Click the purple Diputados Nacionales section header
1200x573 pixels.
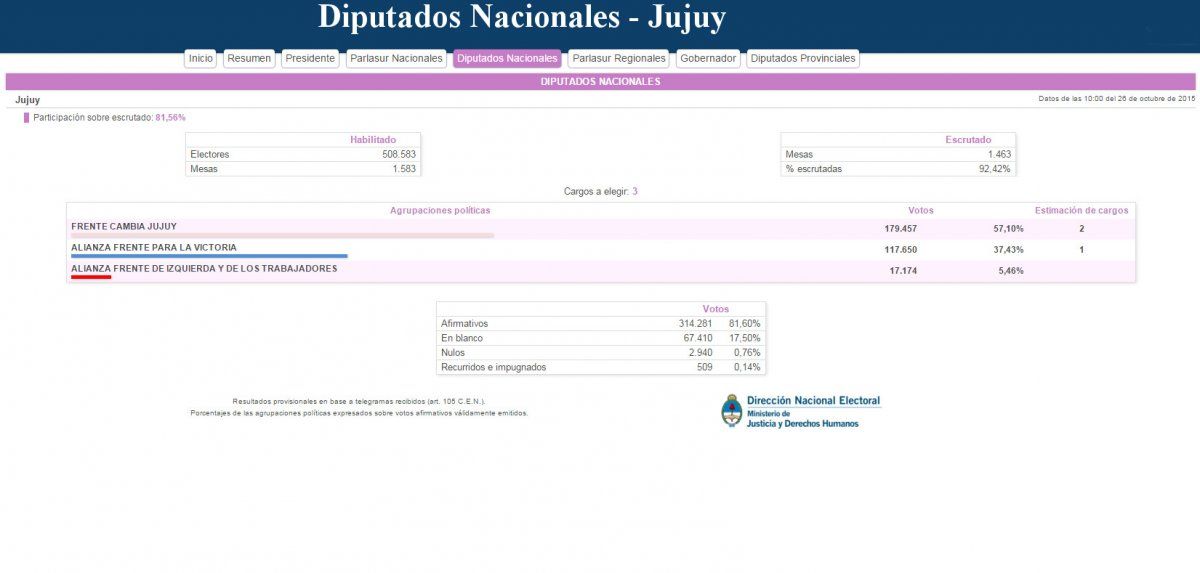(600, 82)
